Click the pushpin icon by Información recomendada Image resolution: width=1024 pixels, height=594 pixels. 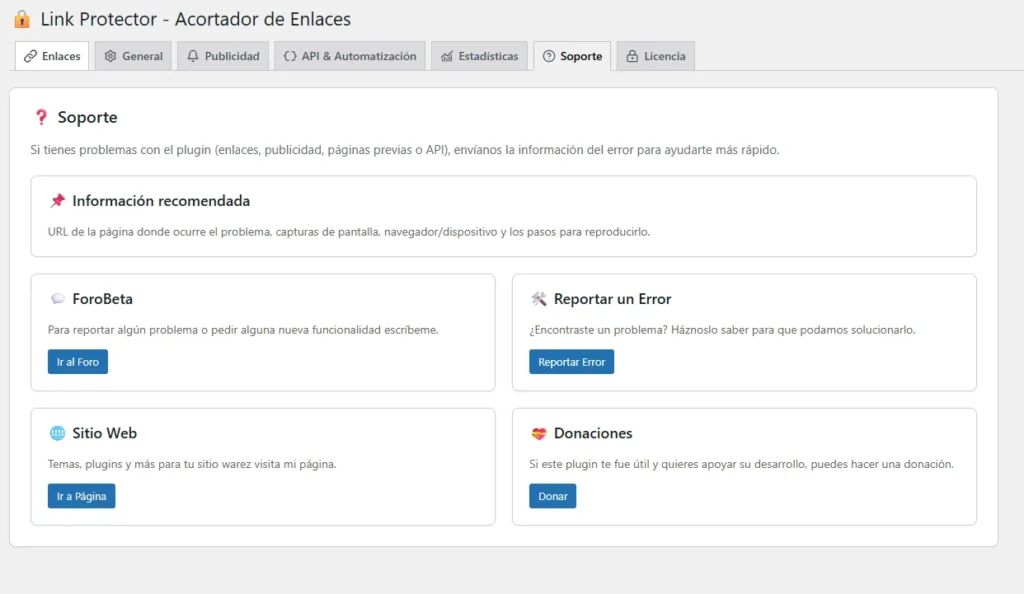tap(57, 200)
